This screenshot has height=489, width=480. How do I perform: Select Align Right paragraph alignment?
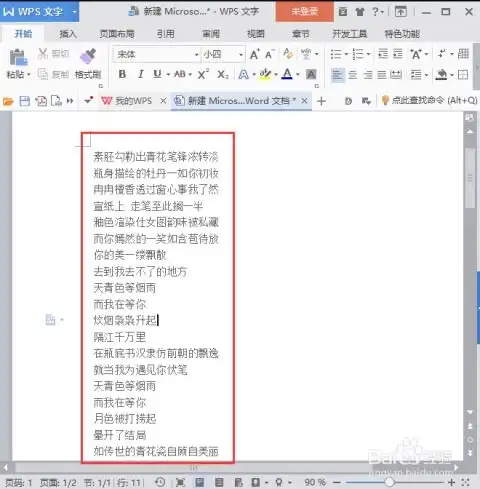tap(368, 75)
